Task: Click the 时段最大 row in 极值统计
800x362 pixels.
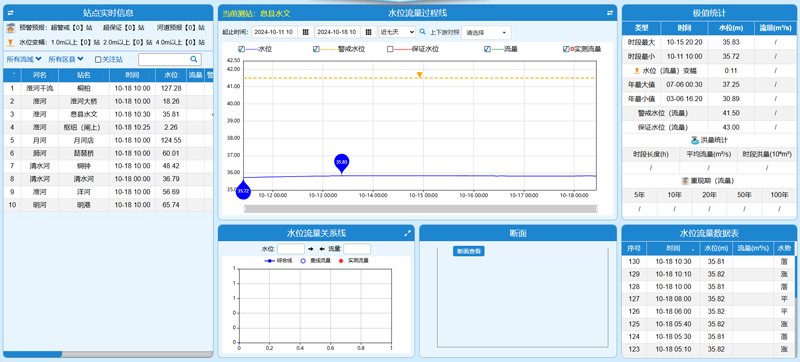Action: [710, 42]
